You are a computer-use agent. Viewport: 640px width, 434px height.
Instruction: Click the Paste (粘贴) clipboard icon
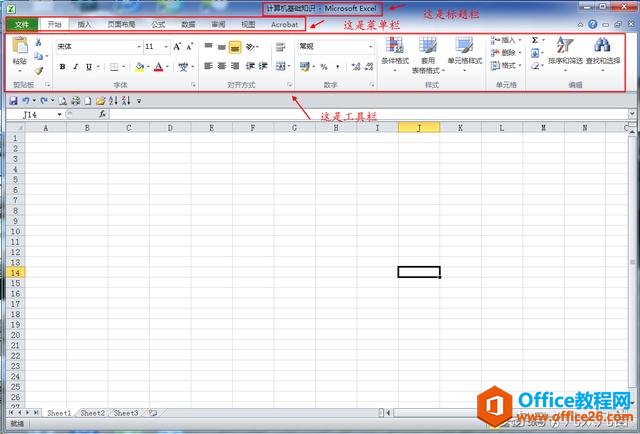(x=19, y=48)
